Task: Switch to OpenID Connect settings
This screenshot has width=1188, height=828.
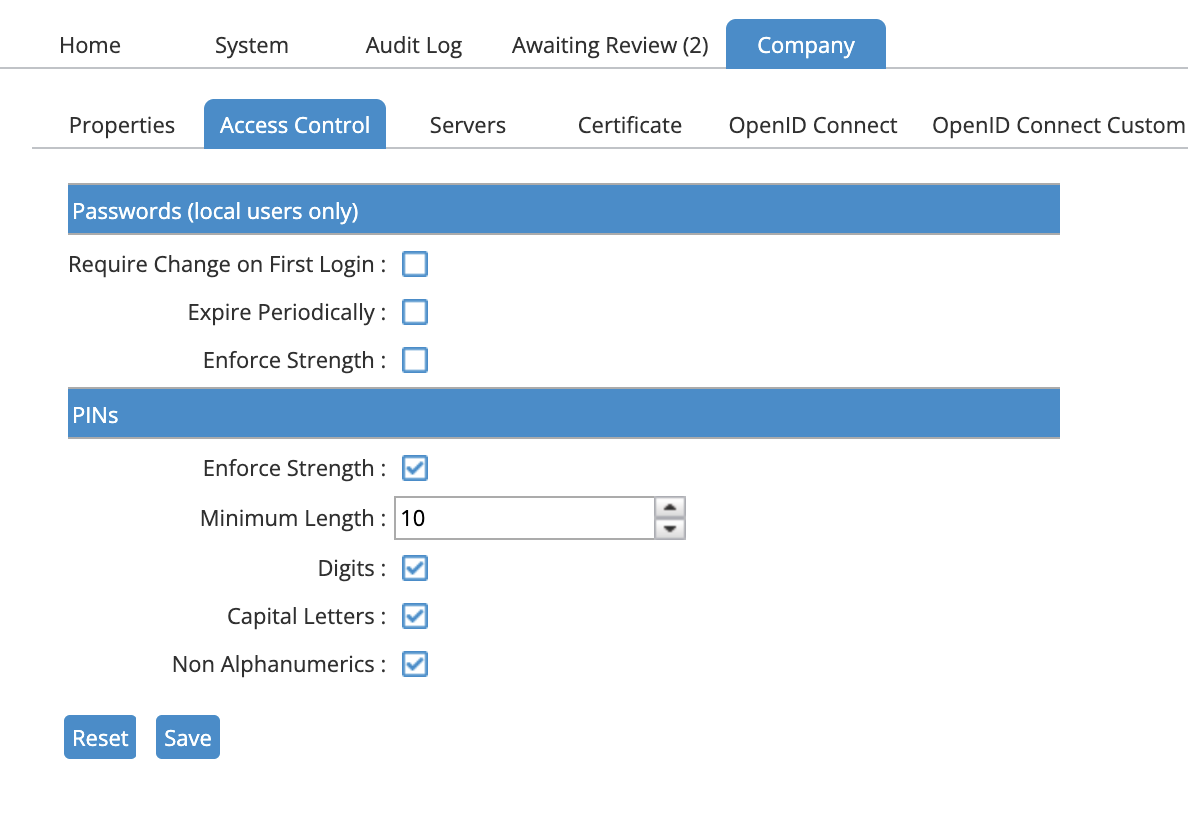Action: pos(812,124)
